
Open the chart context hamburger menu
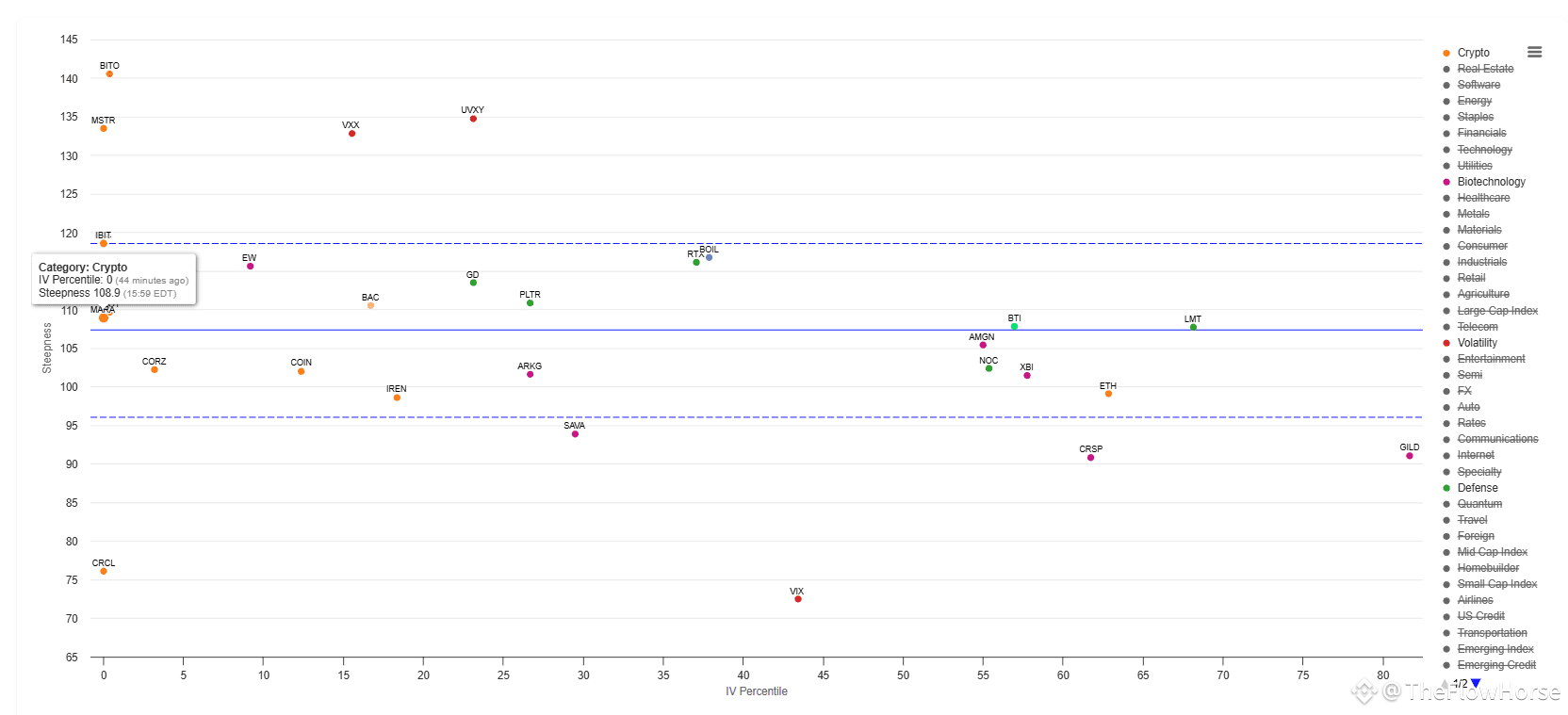tap(1534, 53)
